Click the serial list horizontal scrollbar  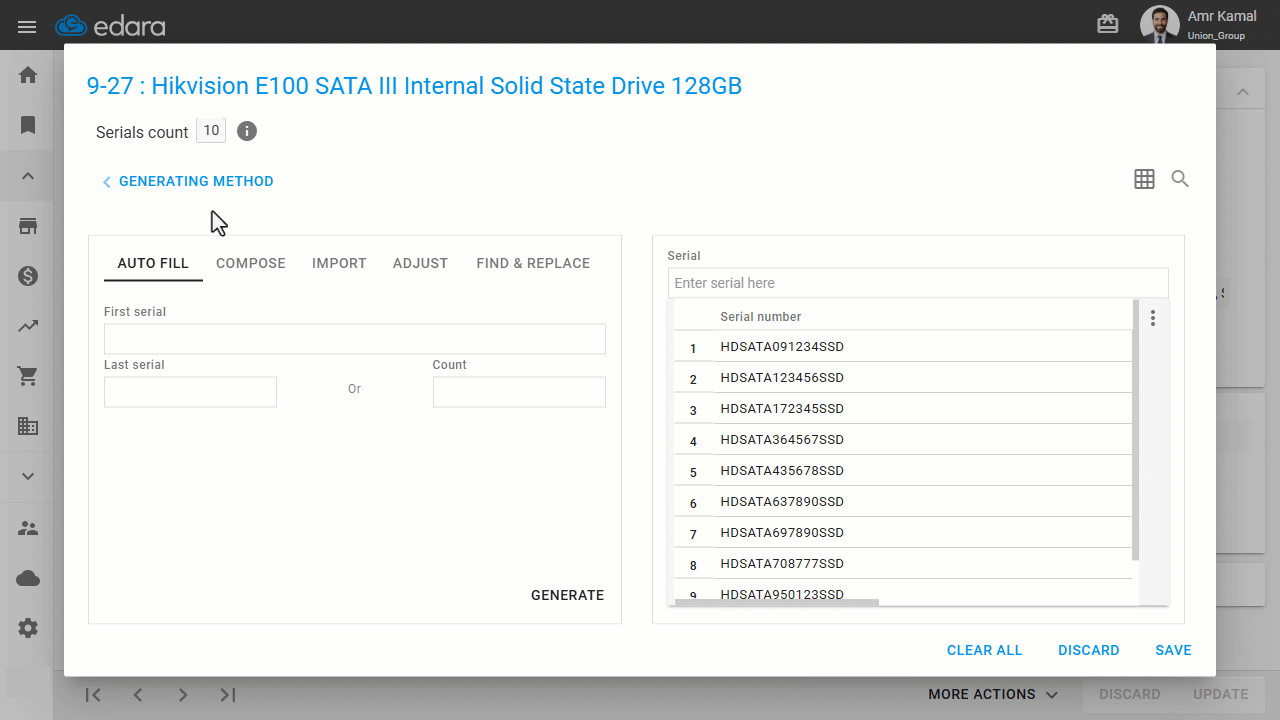click(x=778, y=602)
